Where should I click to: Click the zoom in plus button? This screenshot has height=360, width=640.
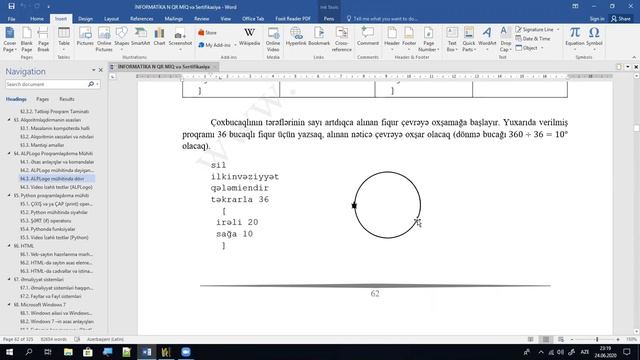click(618, 339)
